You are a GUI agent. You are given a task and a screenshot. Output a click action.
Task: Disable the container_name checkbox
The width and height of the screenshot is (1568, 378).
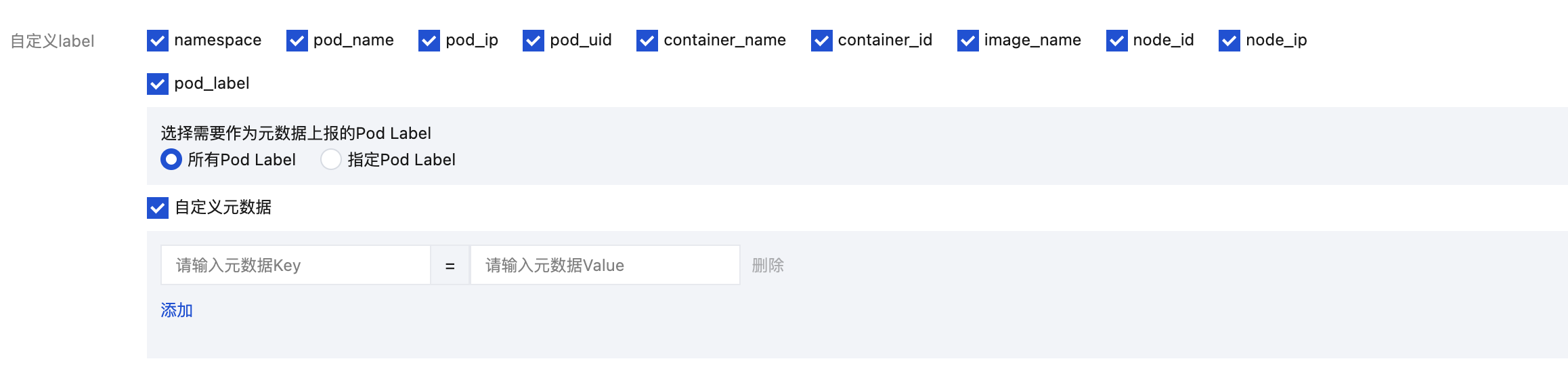pos(647,41)
